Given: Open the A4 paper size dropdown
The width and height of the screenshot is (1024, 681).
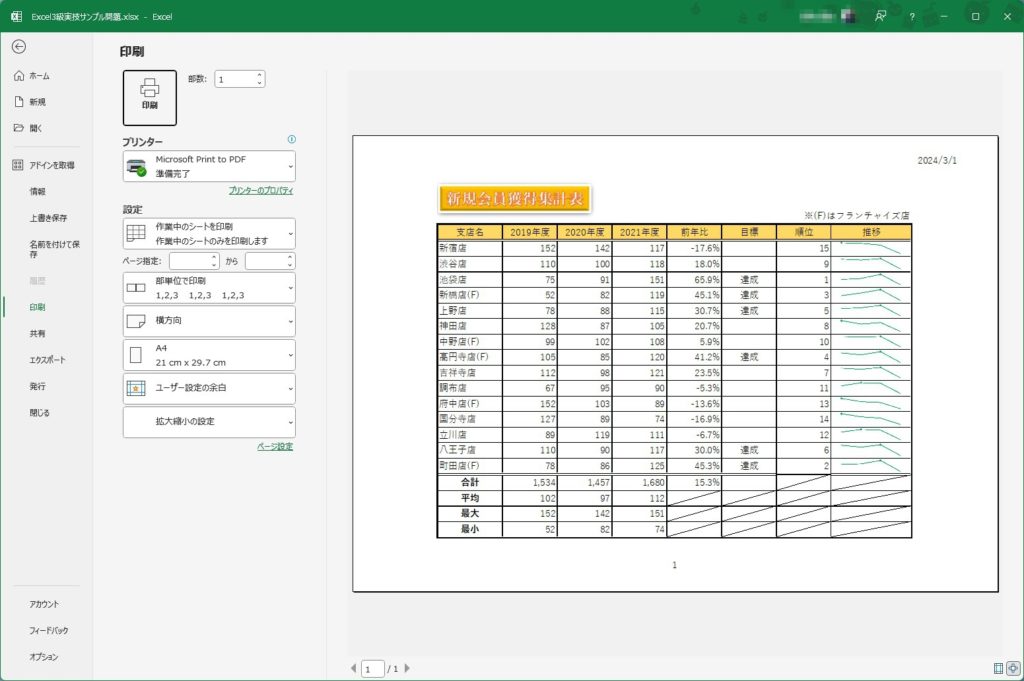Looking at the screenshot, I should [209, 355].
